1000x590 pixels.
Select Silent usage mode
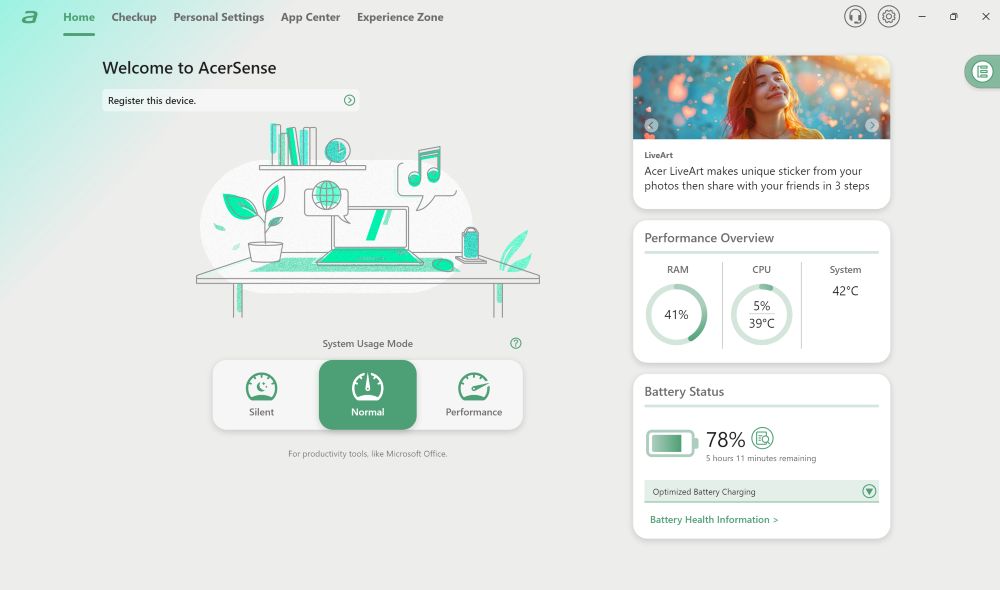[261, 395]
